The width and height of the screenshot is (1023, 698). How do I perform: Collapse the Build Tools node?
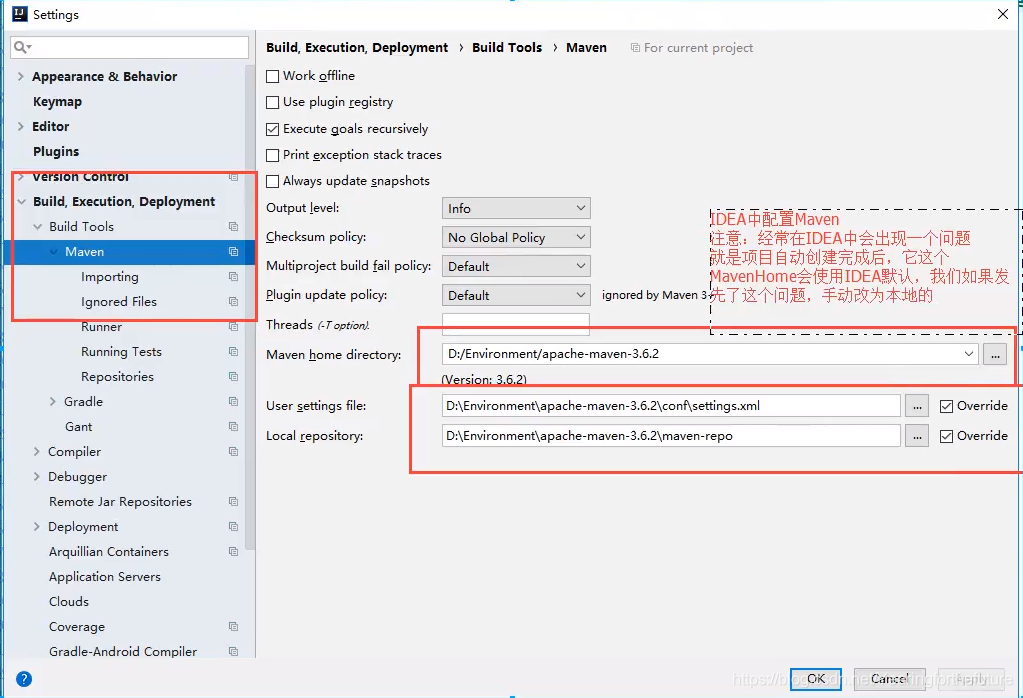coord(37,226)
